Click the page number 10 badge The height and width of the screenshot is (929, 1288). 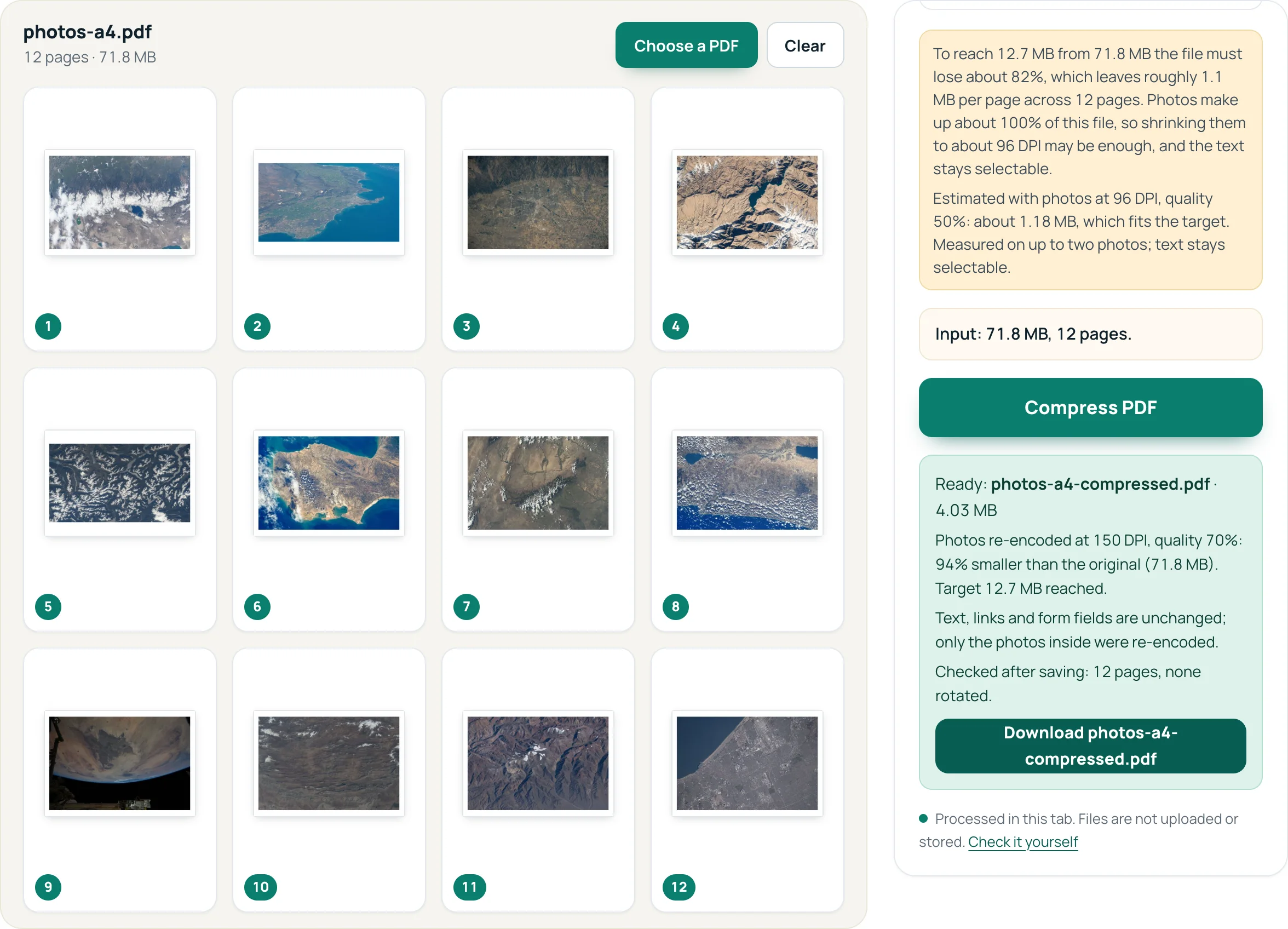261,886
